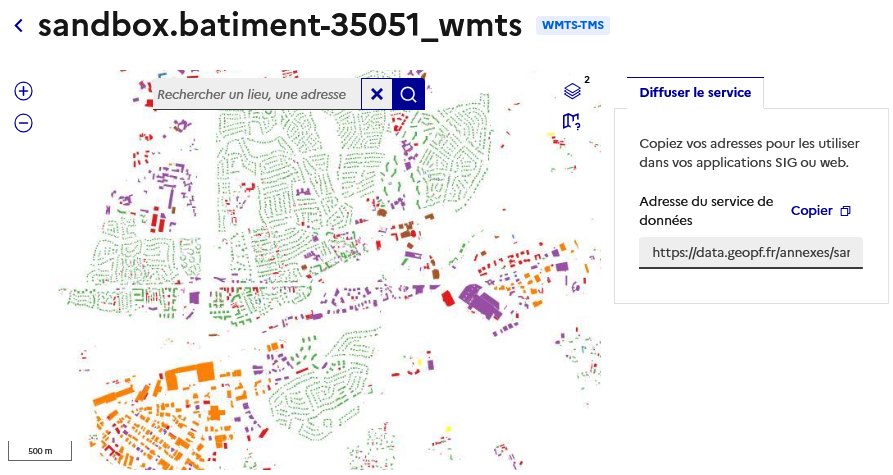Select the Diffuser le service tab
893x475 pixels.
coord(695,93)
